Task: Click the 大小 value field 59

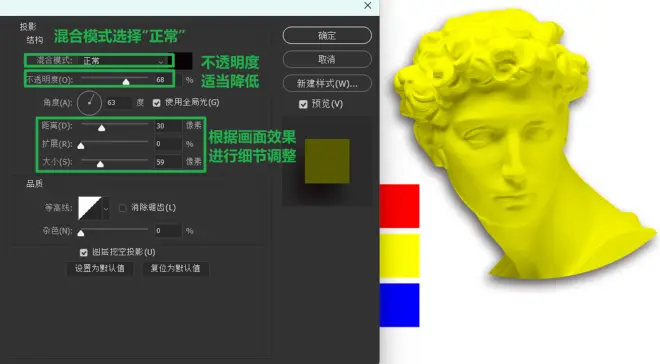Action: tap(168, 162)
